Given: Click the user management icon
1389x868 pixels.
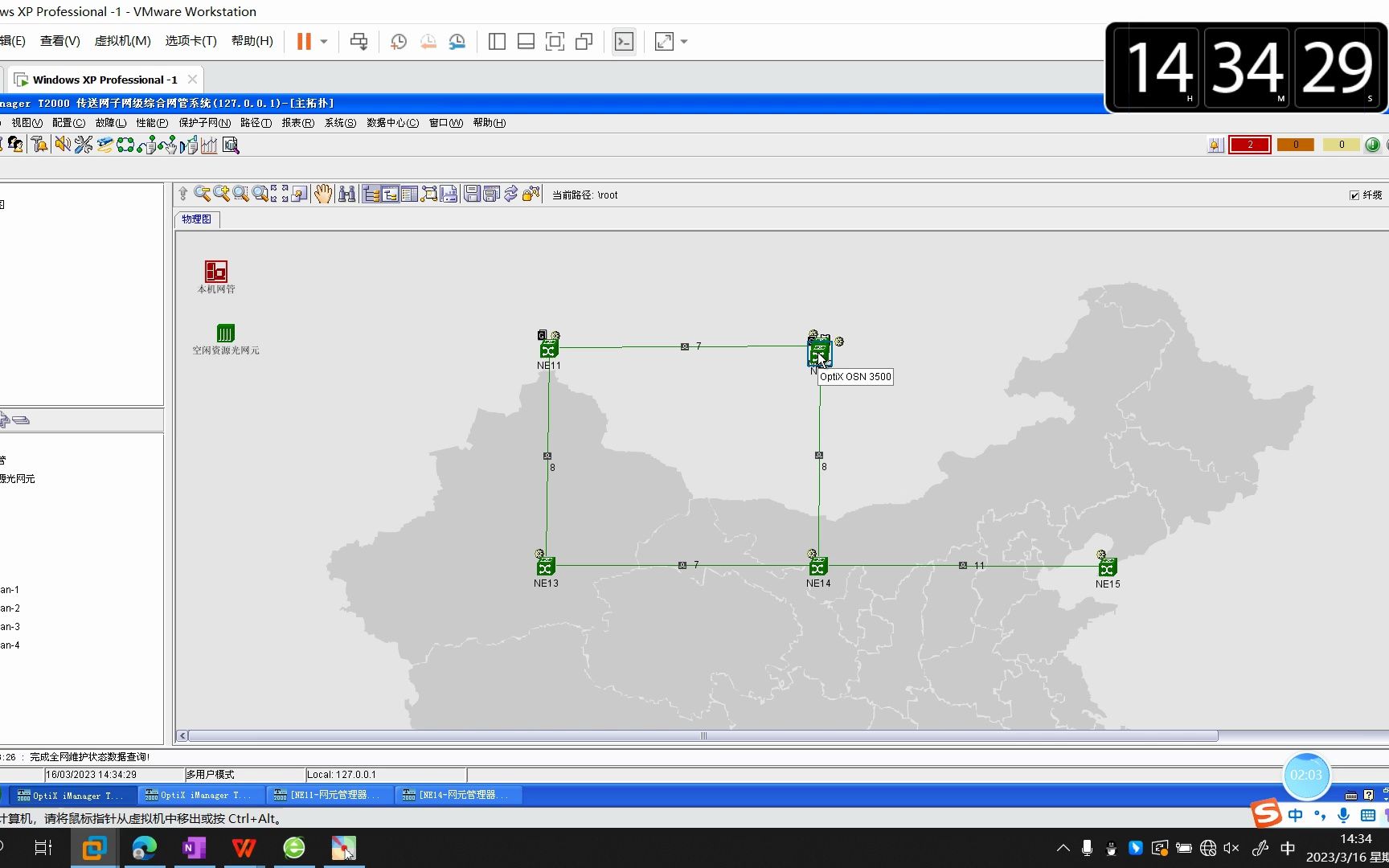Looking at the screenshot, I should (15, 145).
